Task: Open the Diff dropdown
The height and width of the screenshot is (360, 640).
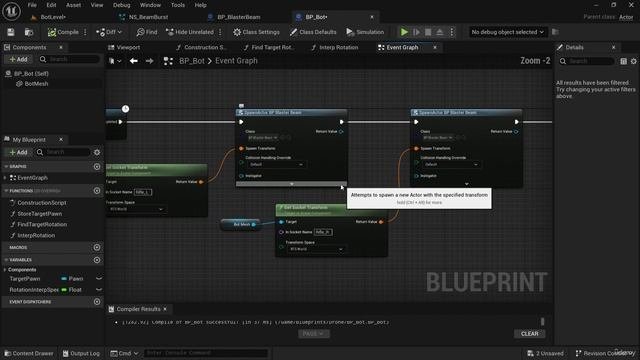Action: click(x=109, y=32)
